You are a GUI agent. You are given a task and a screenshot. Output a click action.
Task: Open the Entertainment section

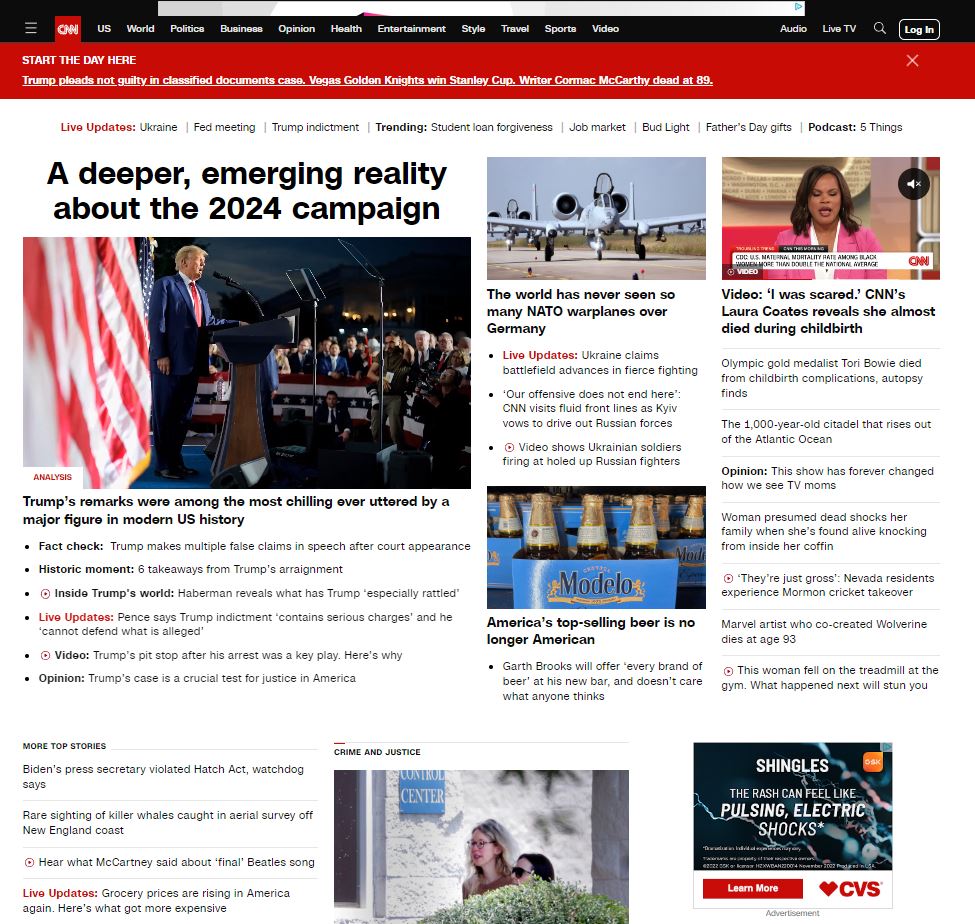coord(412,29)
